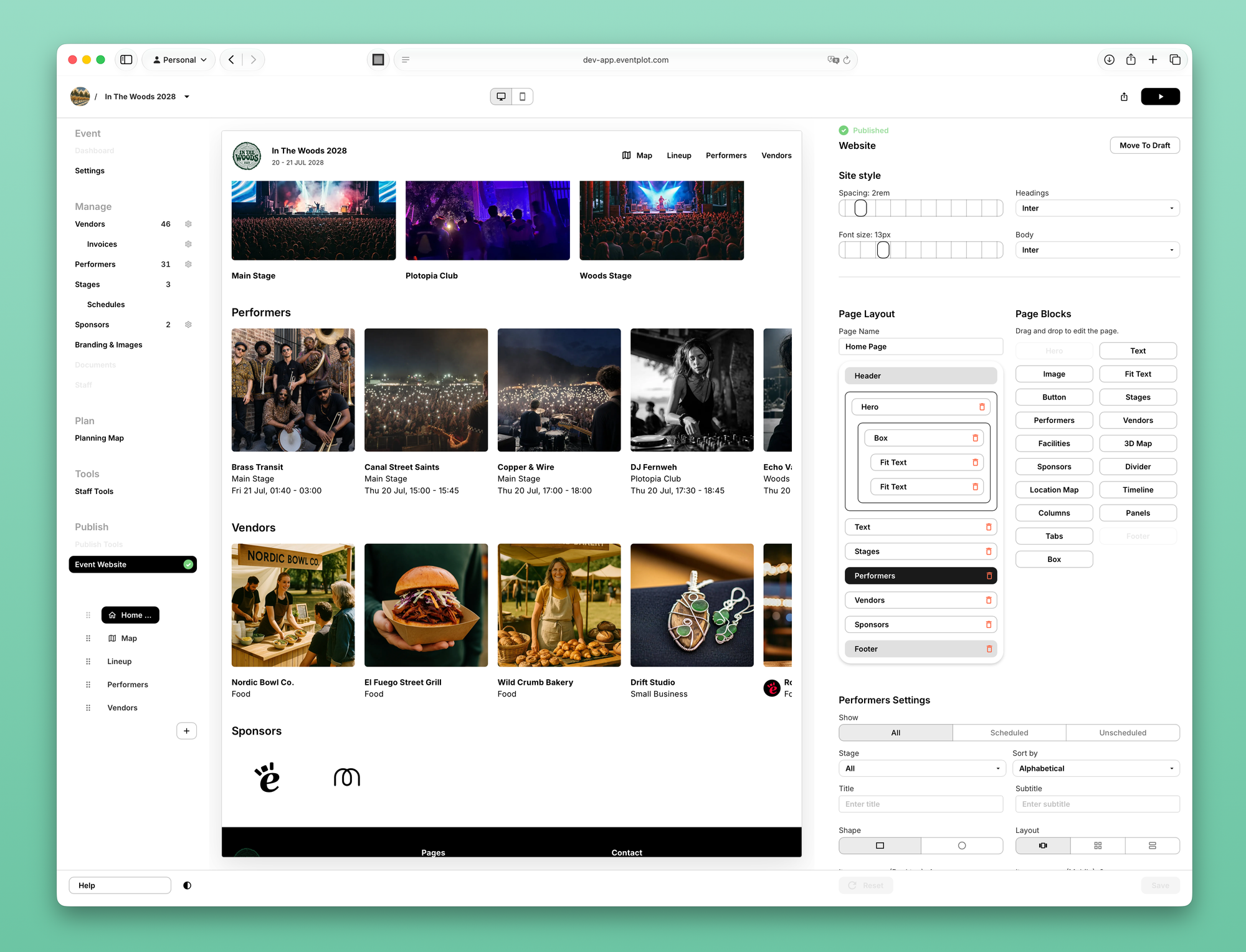Show only Unscheduled performers
The height and width of the screenshot is (952, 1246).
click(1122, 733)
